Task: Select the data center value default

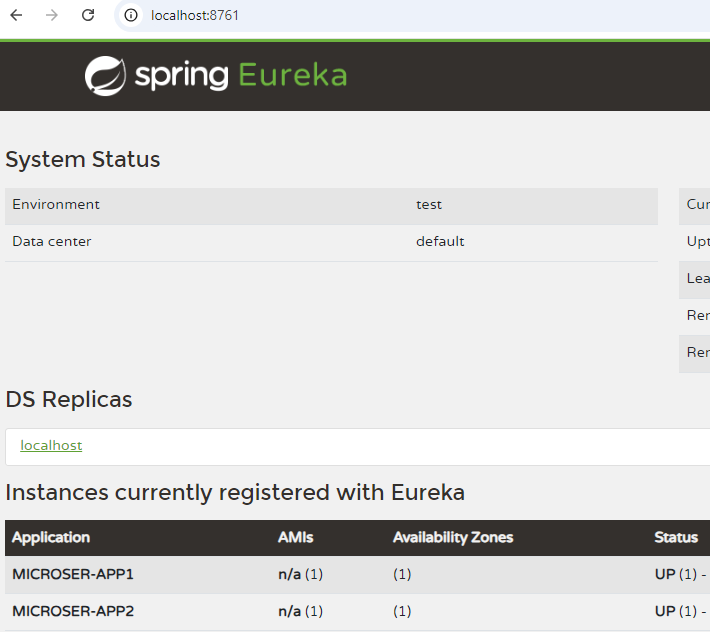Action: click(x=440, y=241)
